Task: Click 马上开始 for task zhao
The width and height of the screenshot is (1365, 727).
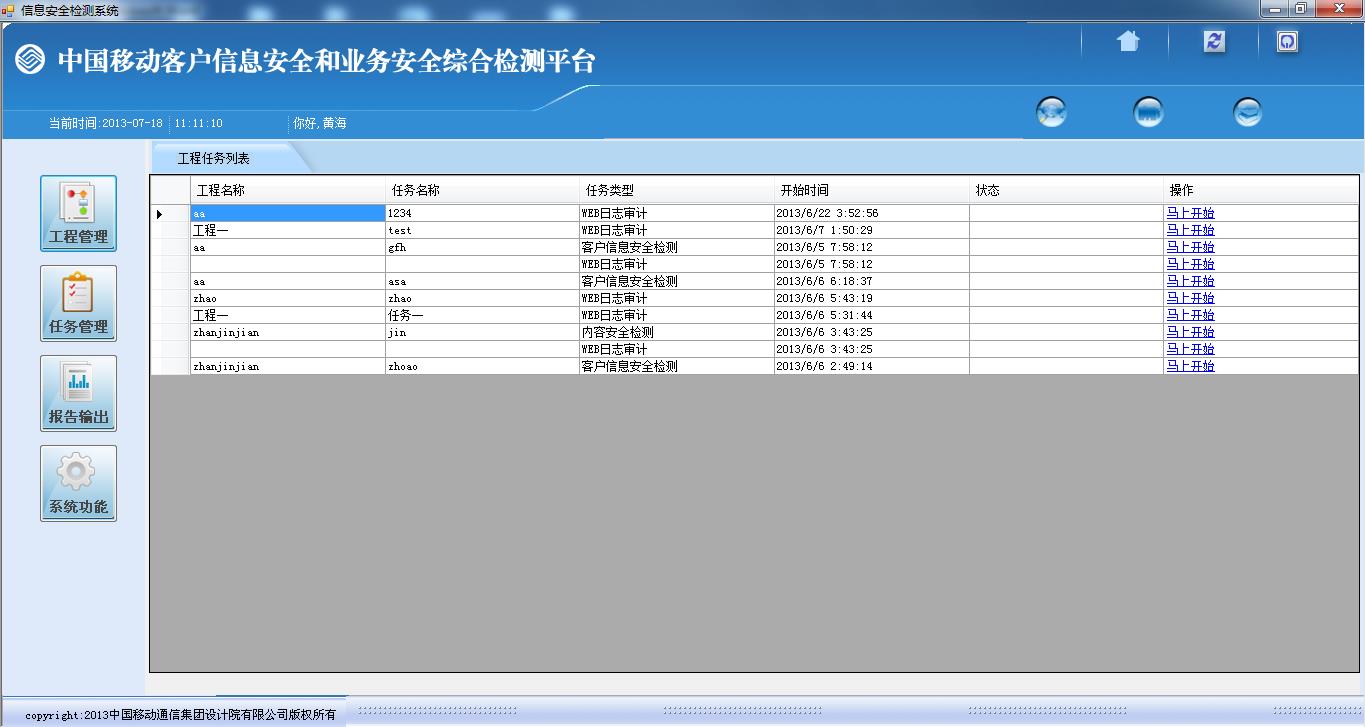Action: pos(1190,298)
